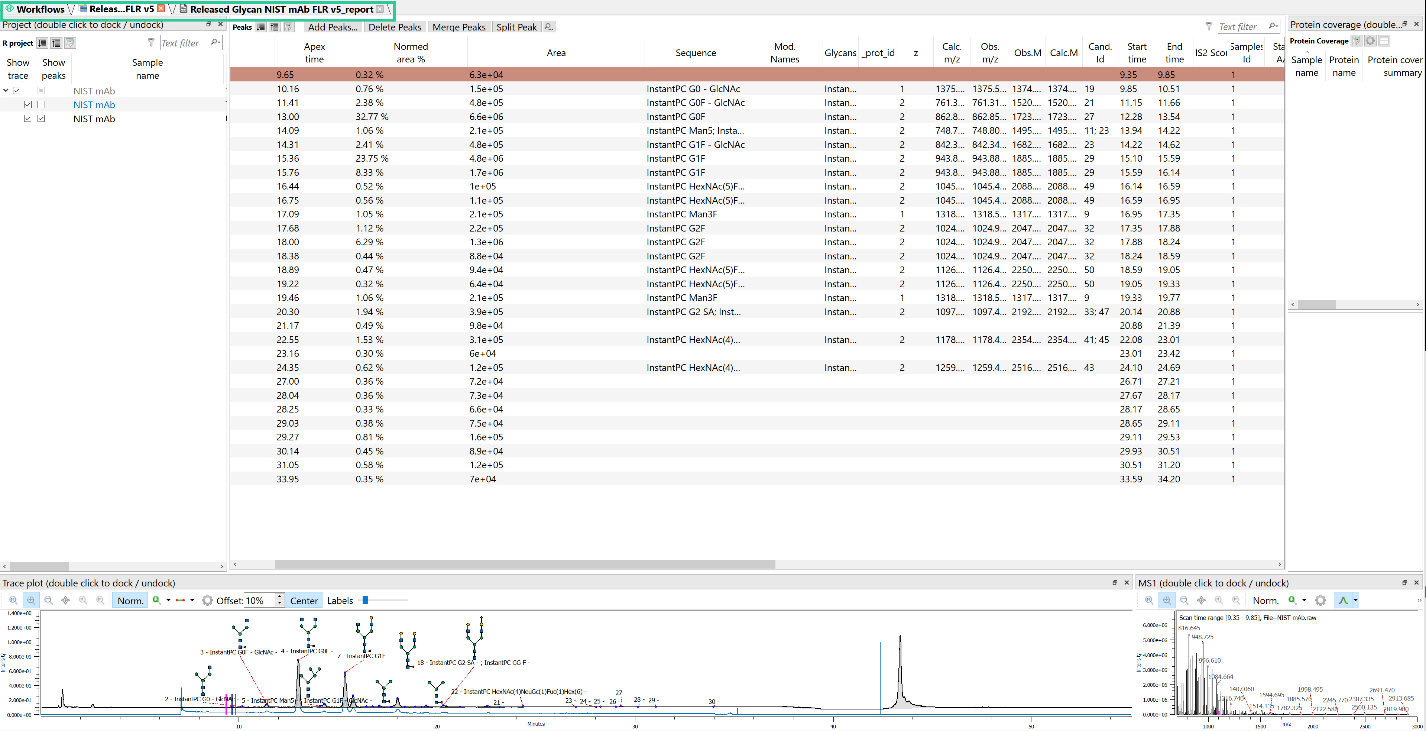
Task: Undock the Project panel with float icon
Action: 208,25
